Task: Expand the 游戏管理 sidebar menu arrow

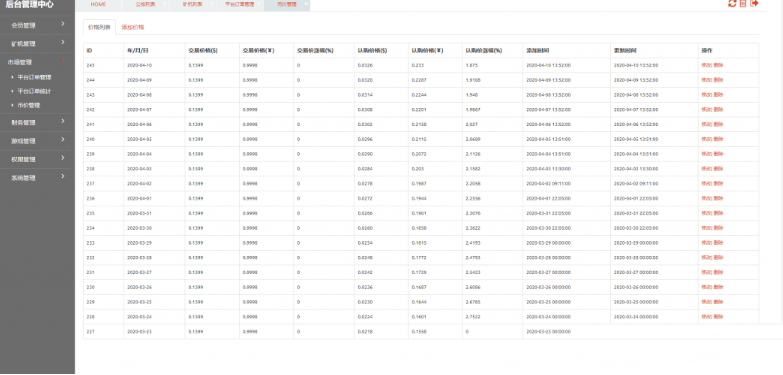Action: point(63,139)
